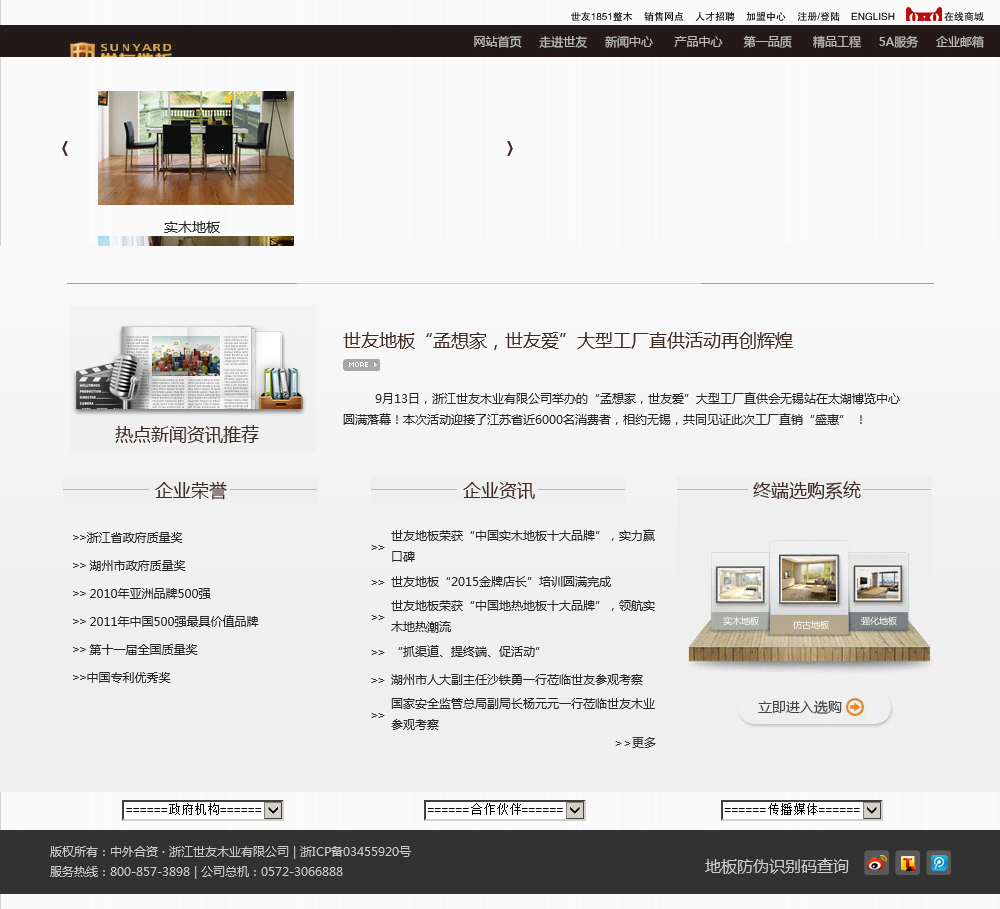Viewport: 1000px width, 909px height.
Task: Switch to the ENGLISH version
Action: [872, 17]
